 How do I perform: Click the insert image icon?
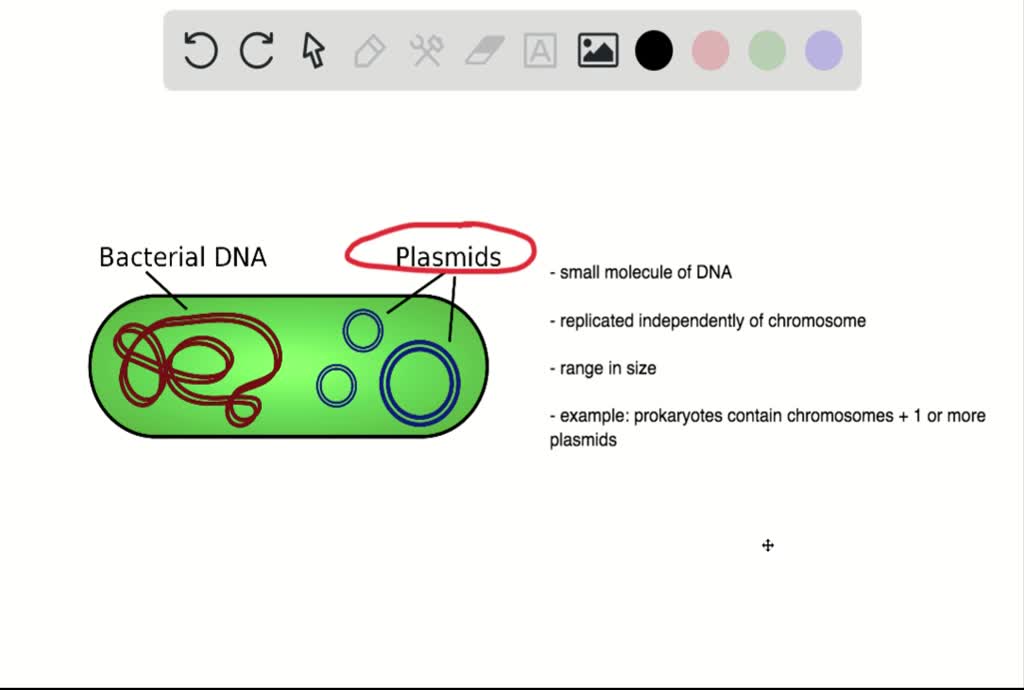click(x=598, y=50)
